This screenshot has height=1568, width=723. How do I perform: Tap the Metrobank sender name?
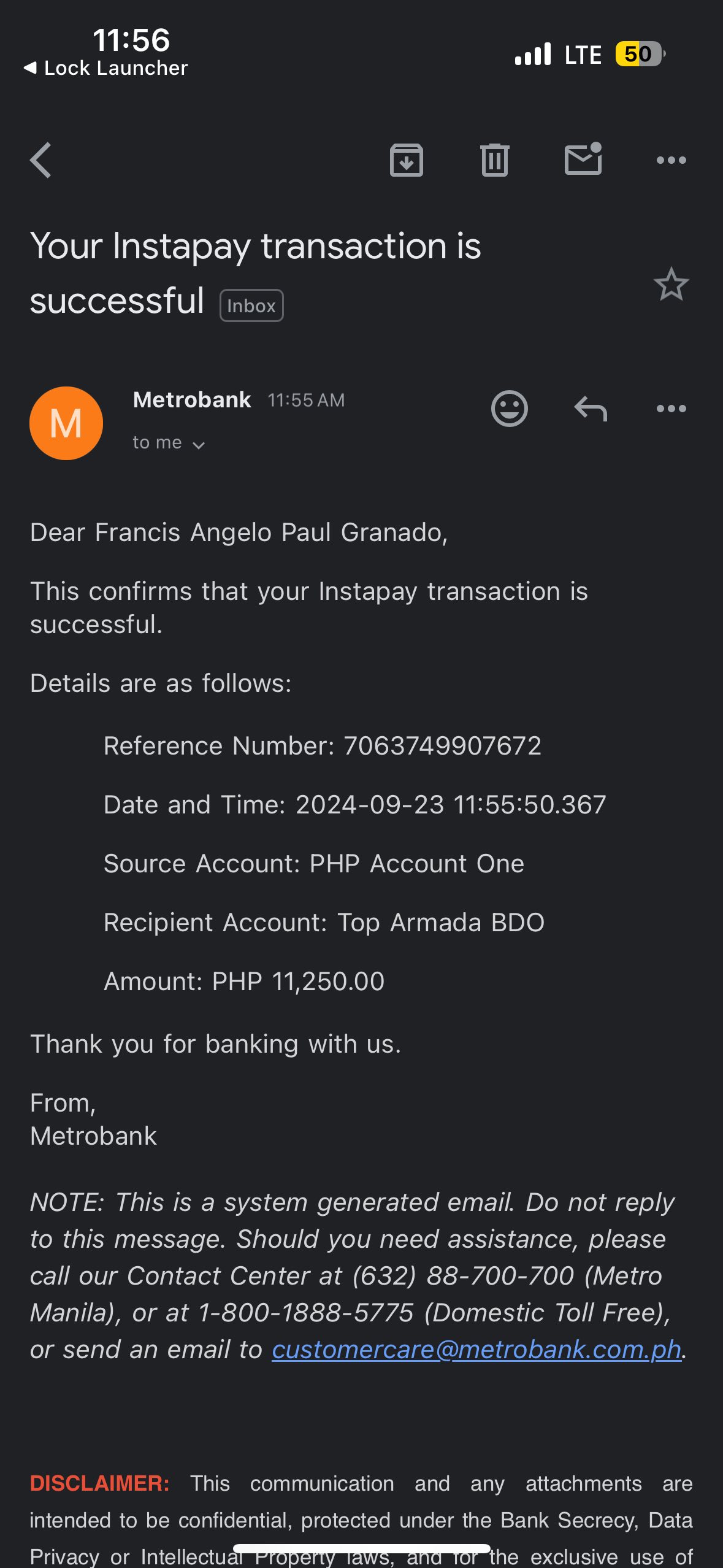pos(192,400)
